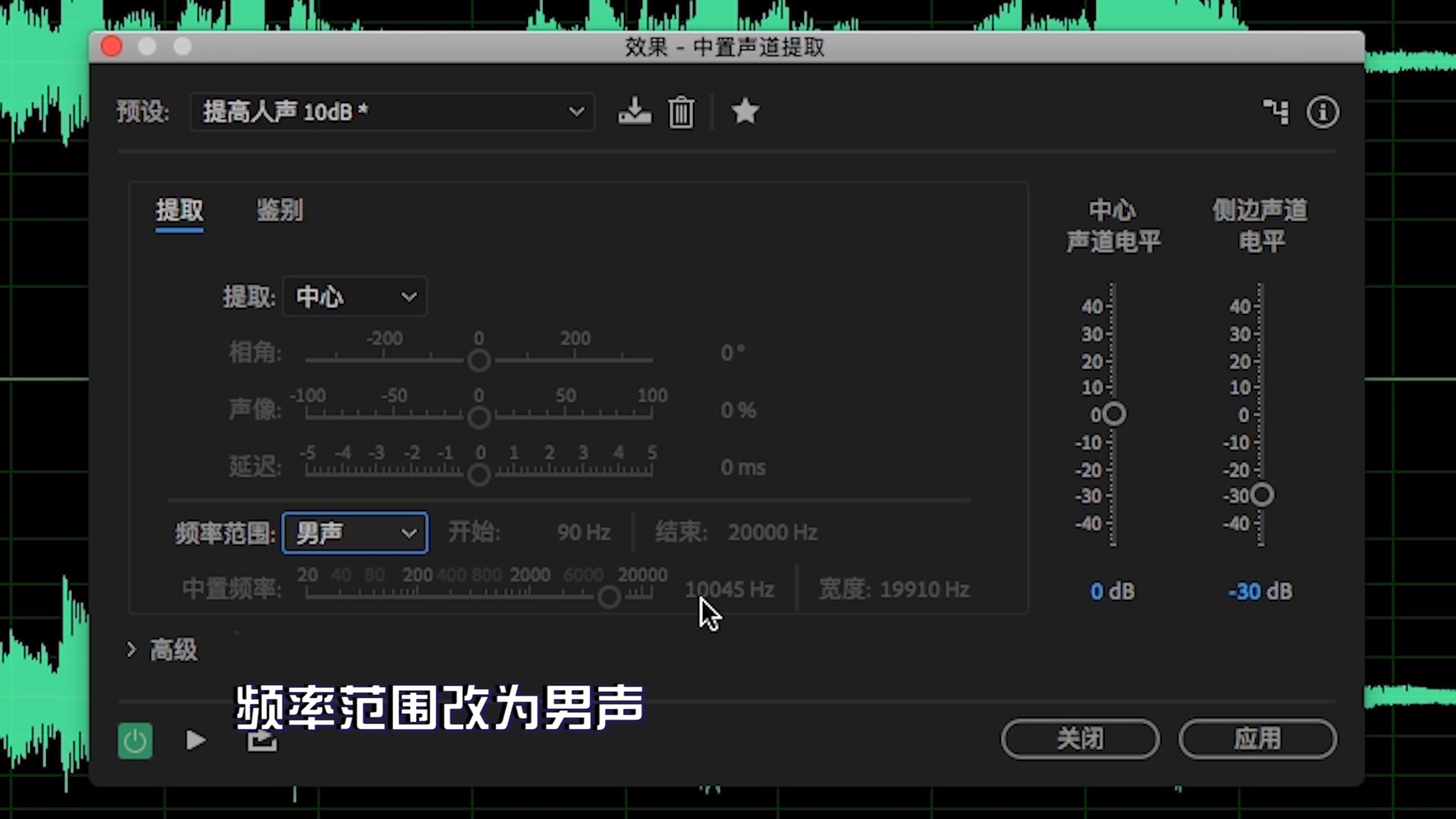The height and width of the screenshot is (819, 1456).
Task: Mark preset as favorite with star icon
Action: point(745,111)
